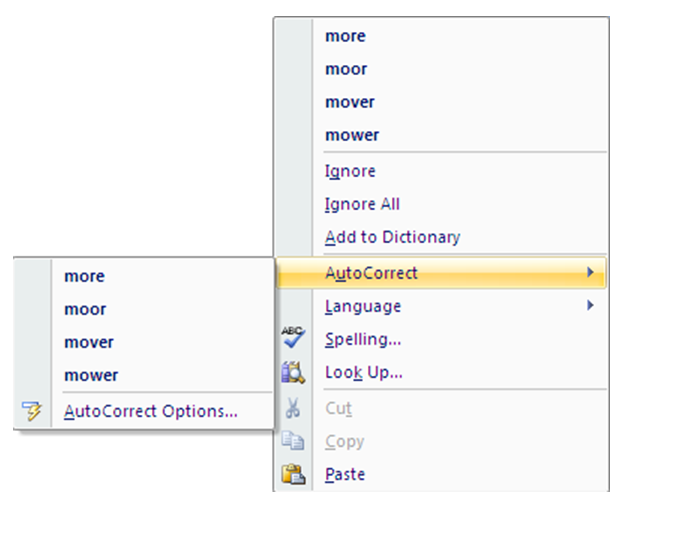Select "more" suggestion in main context menu
Viewport: 692px width, 542px height.
pyautogui.click(x=345, y=36)
